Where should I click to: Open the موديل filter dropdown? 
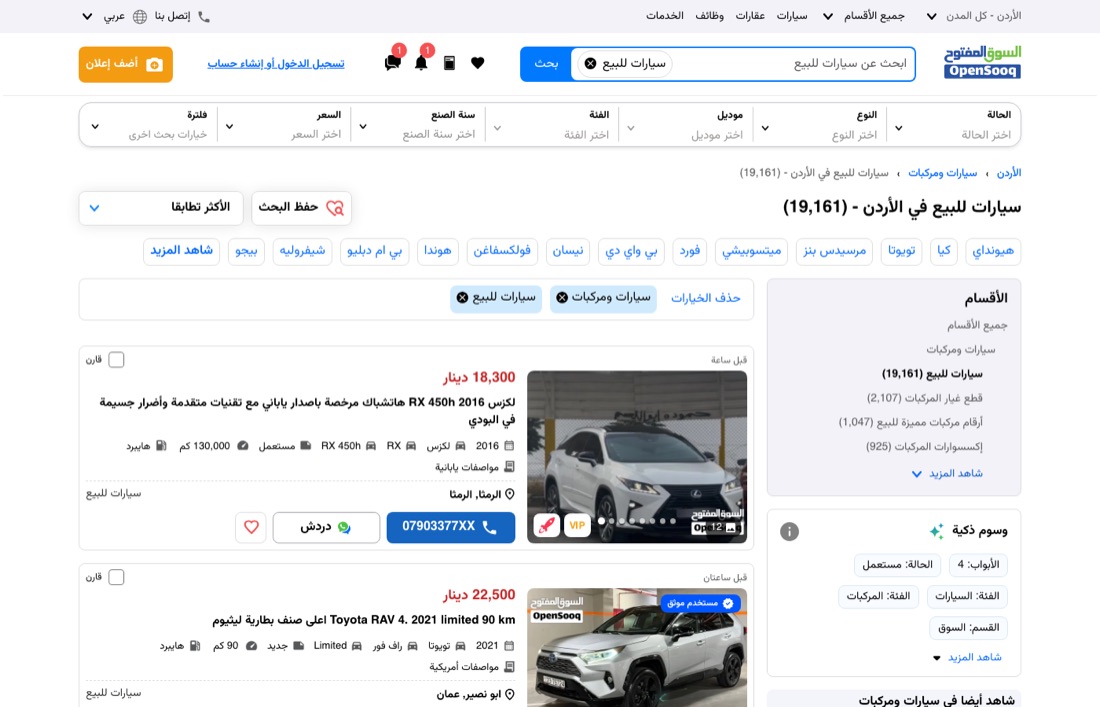tap(686, 126)
